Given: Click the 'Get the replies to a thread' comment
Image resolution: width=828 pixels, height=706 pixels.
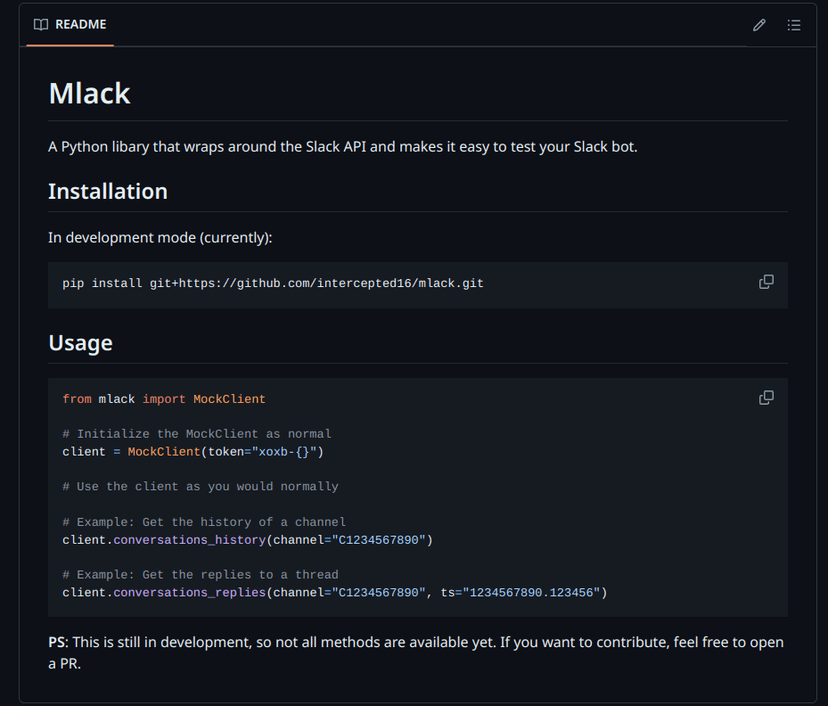Looking at the screenshot, I should point(200,575).
